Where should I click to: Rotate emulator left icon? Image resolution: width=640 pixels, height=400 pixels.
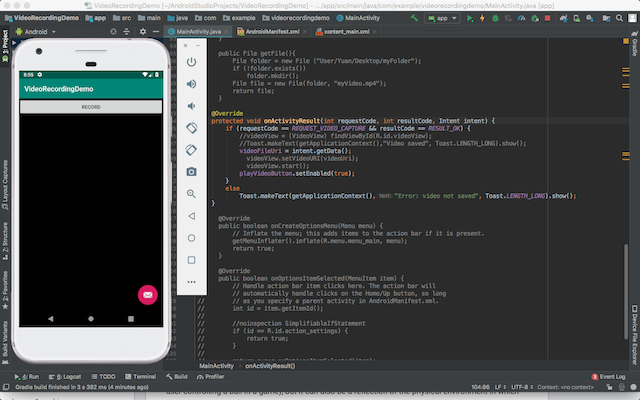pos(191,128)
